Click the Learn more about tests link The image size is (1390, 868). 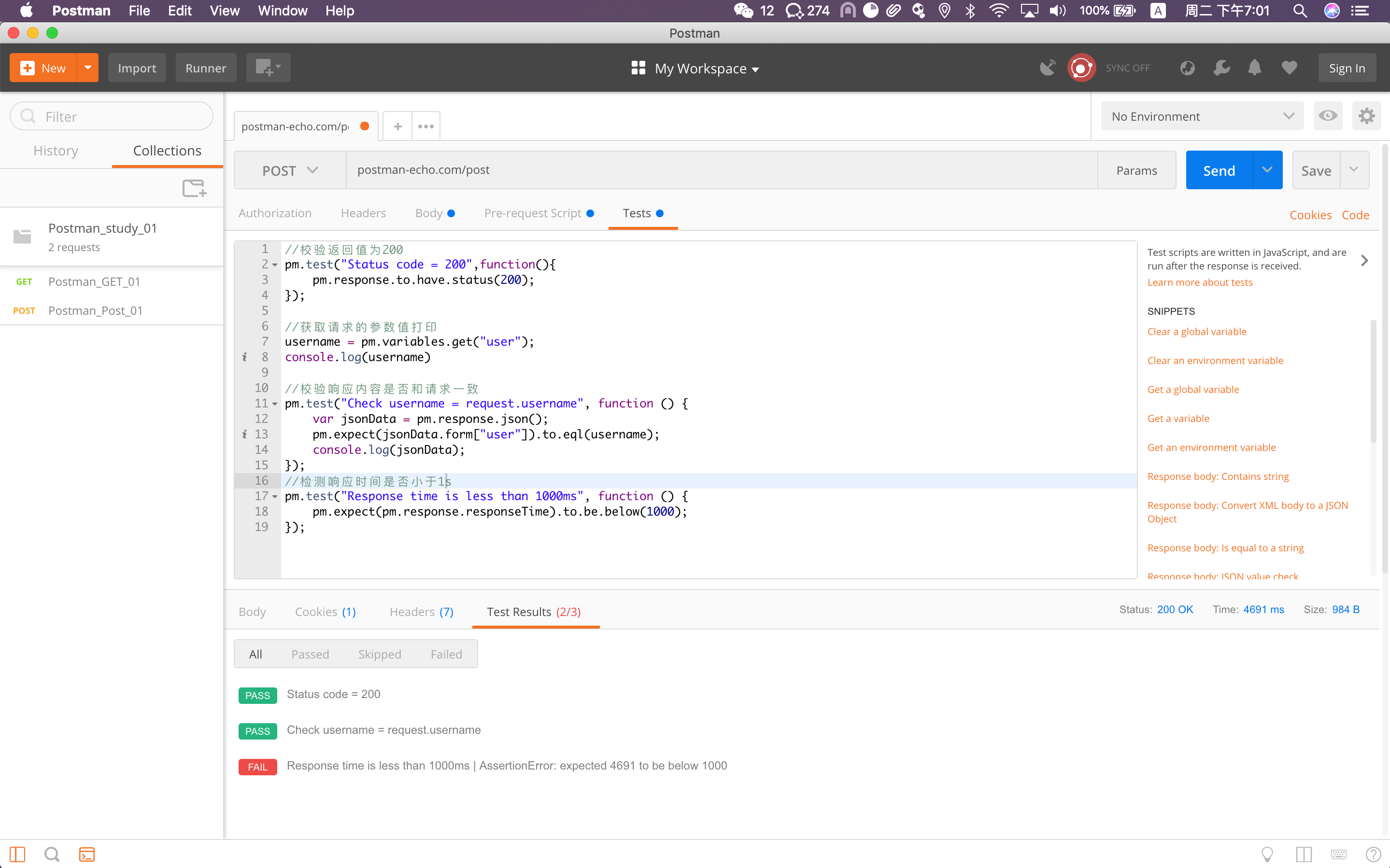(1199, 282)
